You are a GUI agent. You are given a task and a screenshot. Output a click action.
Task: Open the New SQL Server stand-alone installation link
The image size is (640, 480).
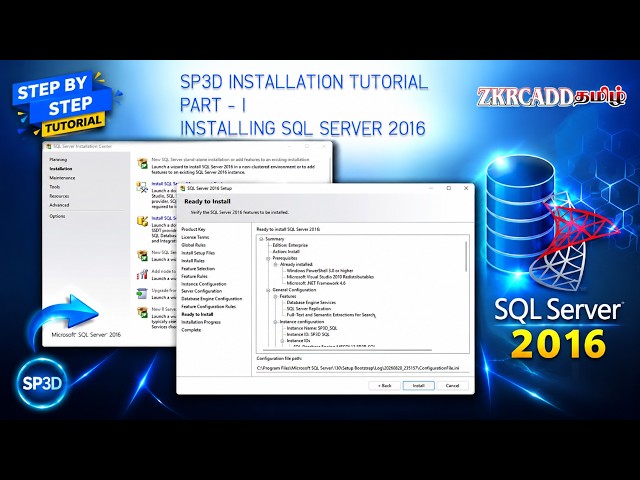coord(231,160)
